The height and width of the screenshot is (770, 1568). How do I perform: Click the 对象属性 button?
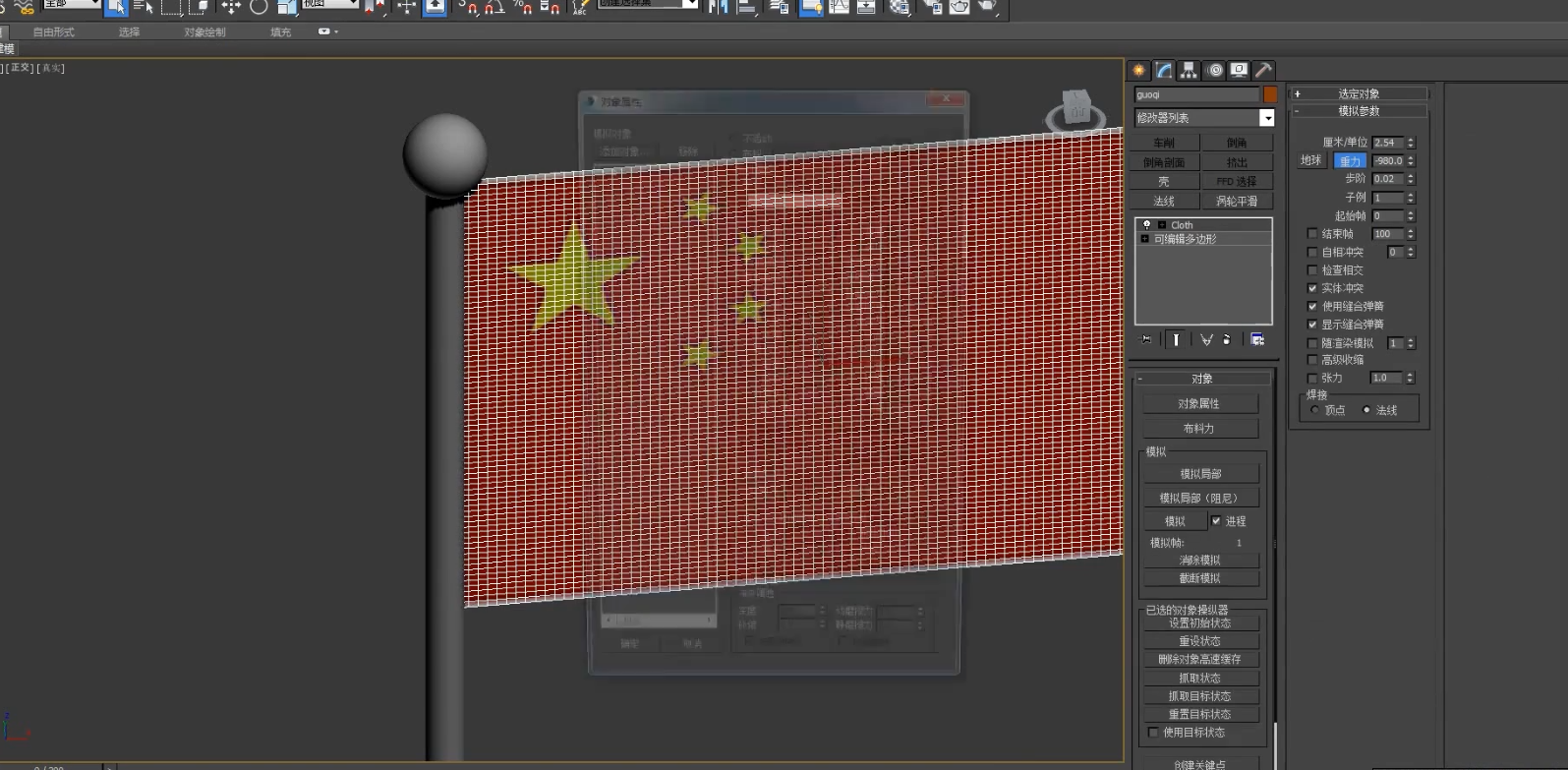(1199, 404)
